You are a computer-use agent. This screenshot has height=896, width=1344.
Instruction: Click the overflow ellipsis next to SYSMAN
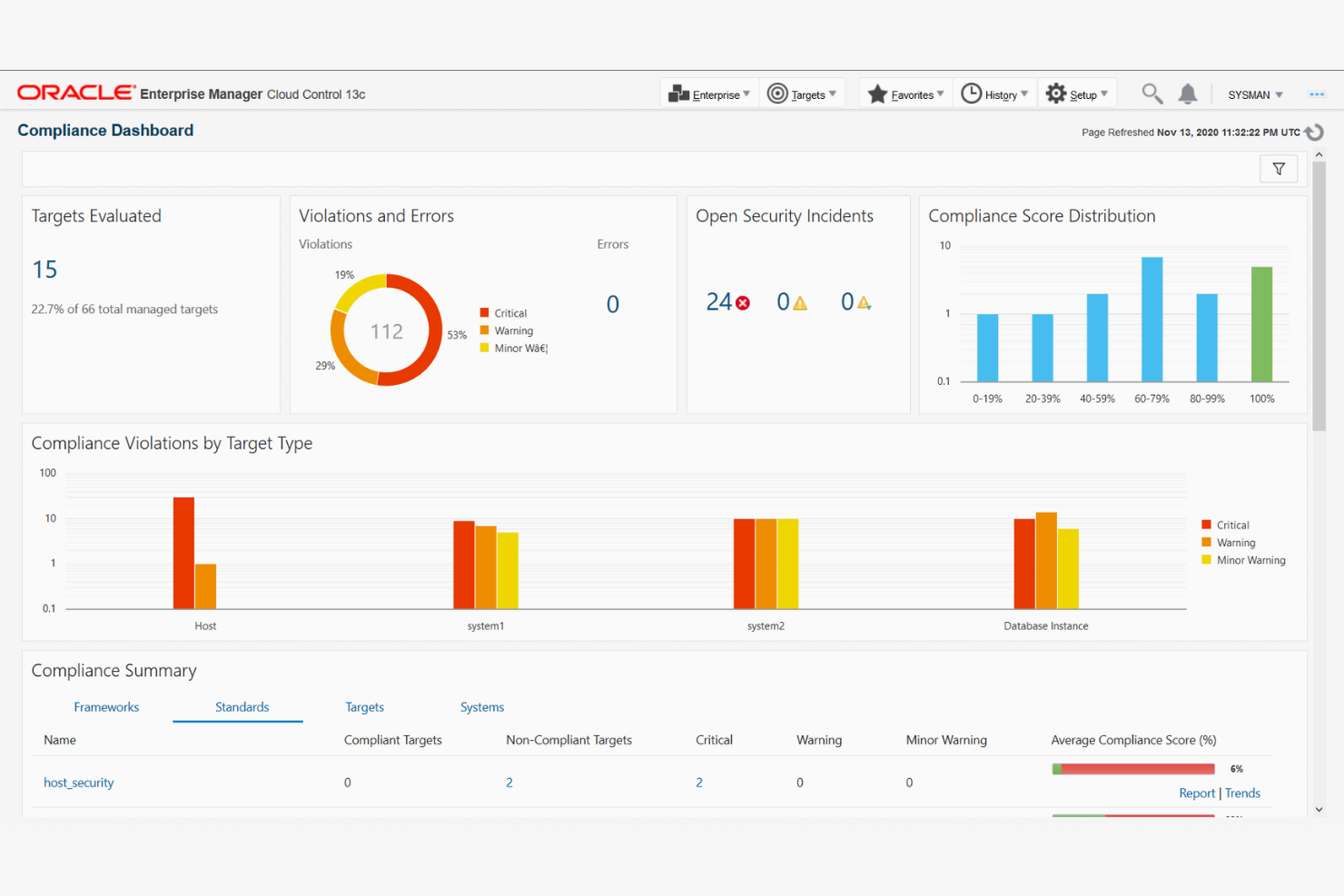[x=1317, y=94]
